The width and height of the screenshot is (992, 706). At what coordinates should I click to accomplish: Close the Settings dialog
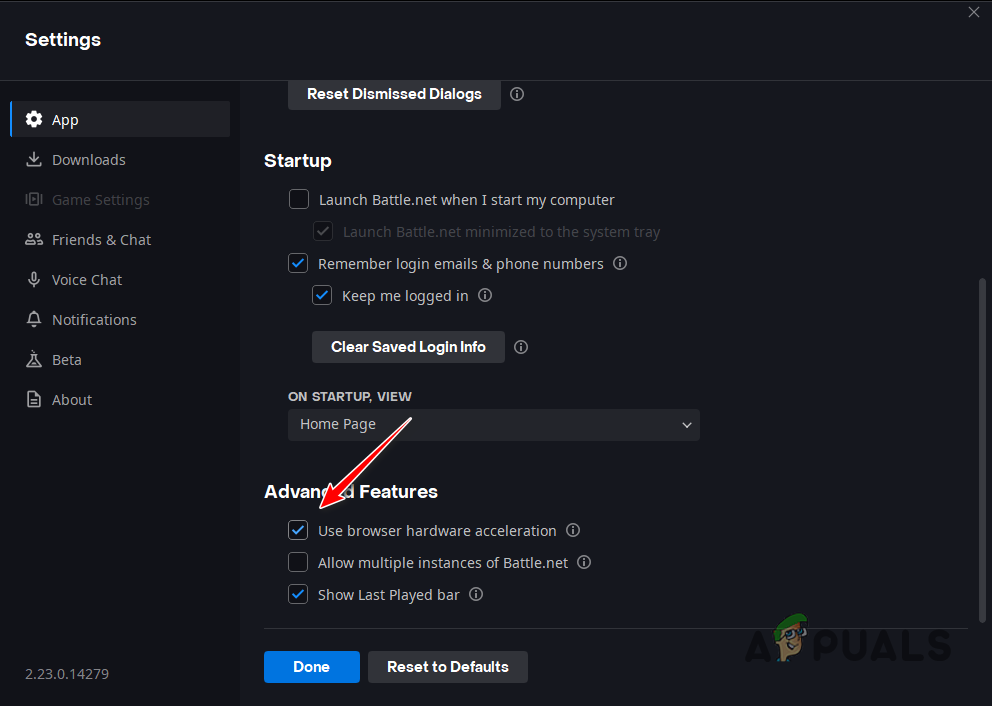pyautogui.click(x=973, y=12)
